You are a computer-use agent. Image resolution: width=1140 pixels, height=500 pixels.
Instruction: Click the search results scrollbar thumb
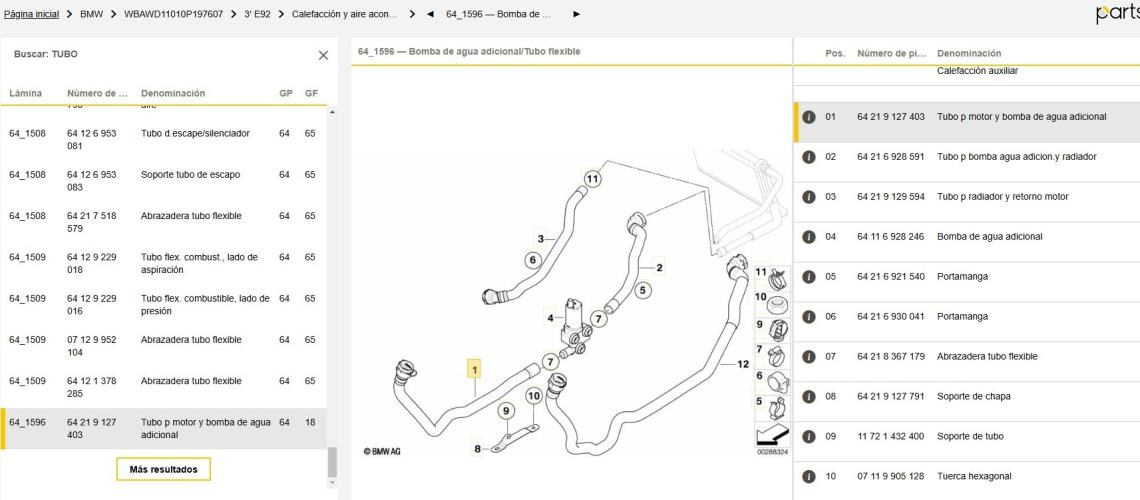pos(332,461)
